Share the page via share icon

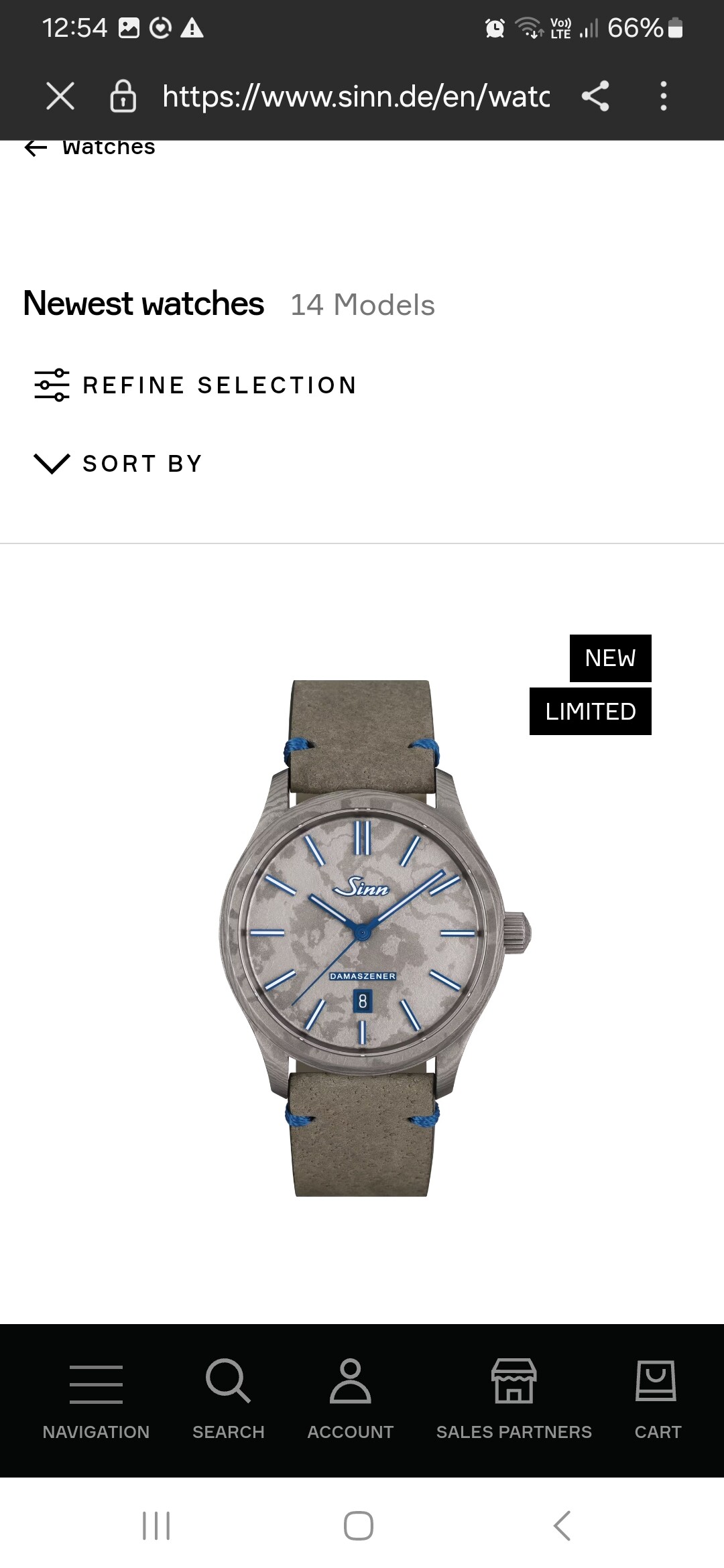[595, 96]
